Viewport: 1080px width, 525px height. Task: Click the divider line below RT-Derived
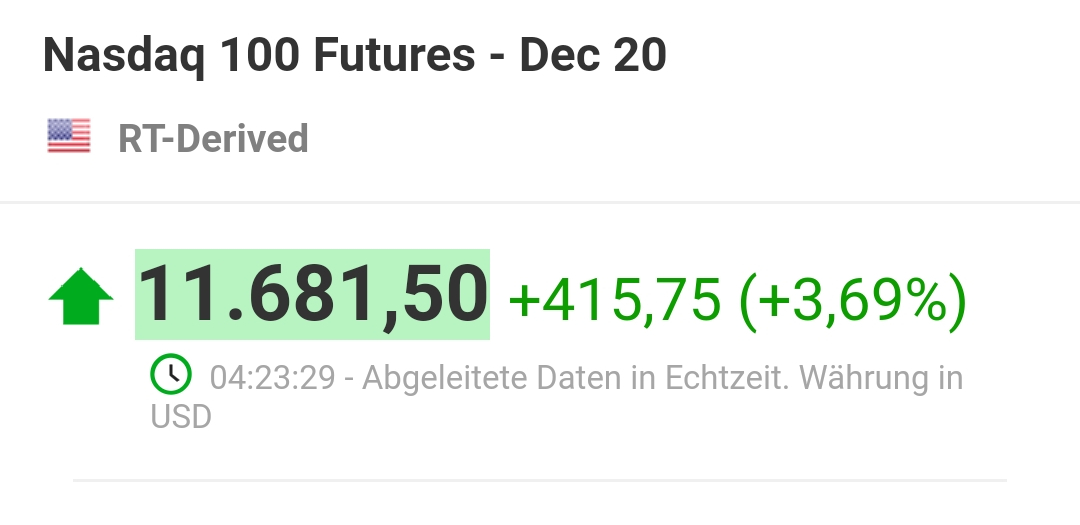540,203
